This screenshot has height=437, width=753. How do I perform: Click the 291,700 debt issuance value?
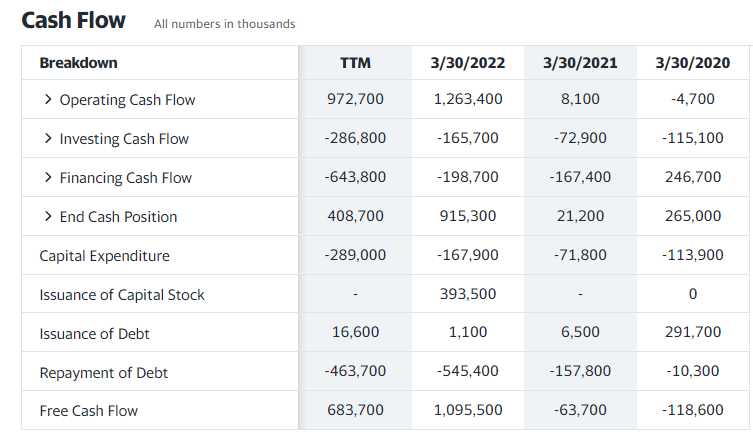point(692,332)
